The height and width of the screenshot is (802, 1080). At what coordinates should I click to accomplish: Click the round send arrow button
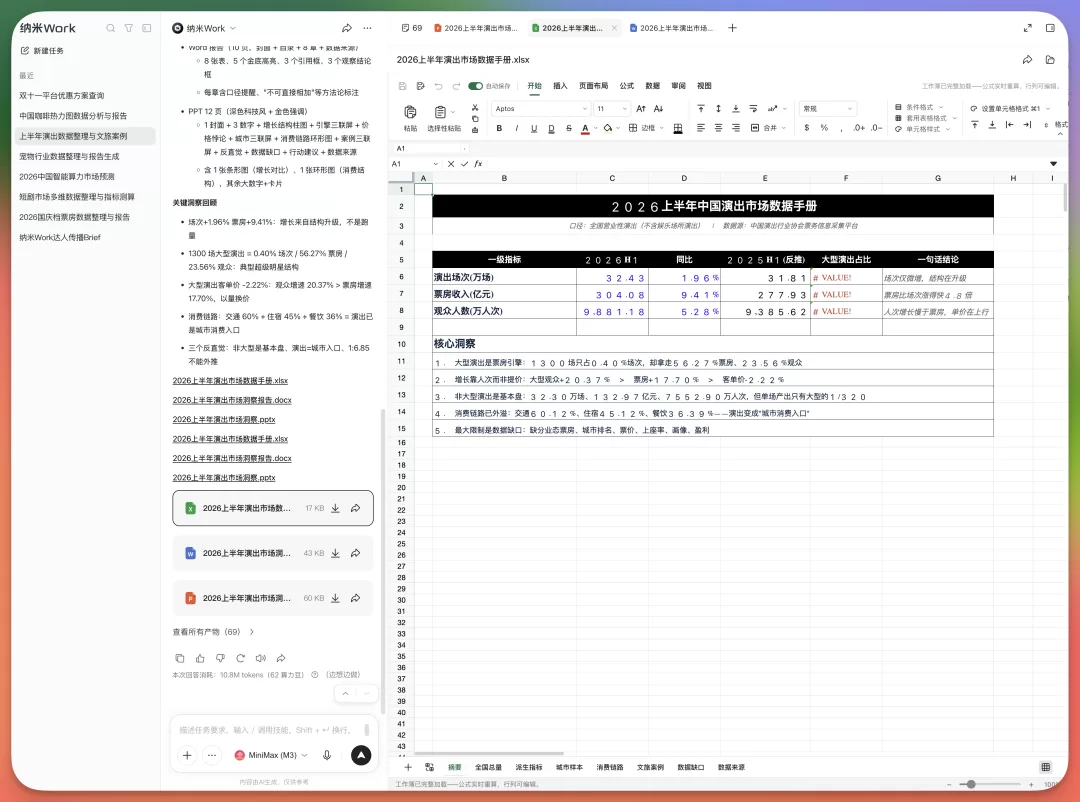(361, 755)
